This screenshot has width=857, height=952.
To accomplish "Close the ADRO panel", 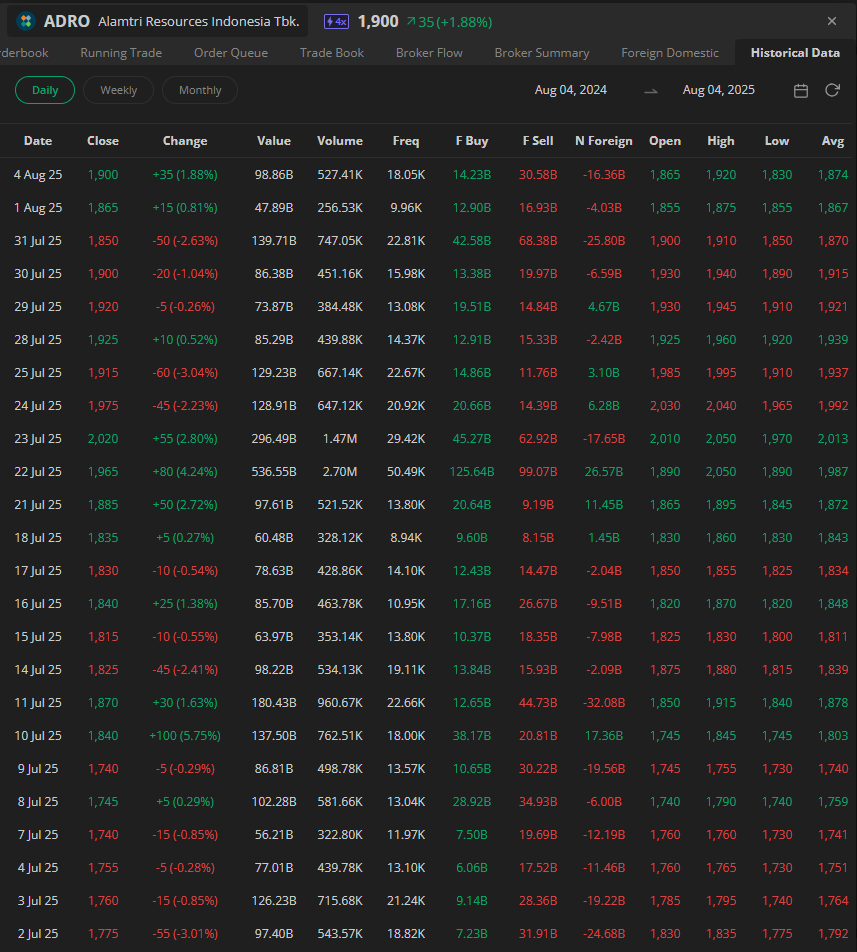I will coord(832,21).
